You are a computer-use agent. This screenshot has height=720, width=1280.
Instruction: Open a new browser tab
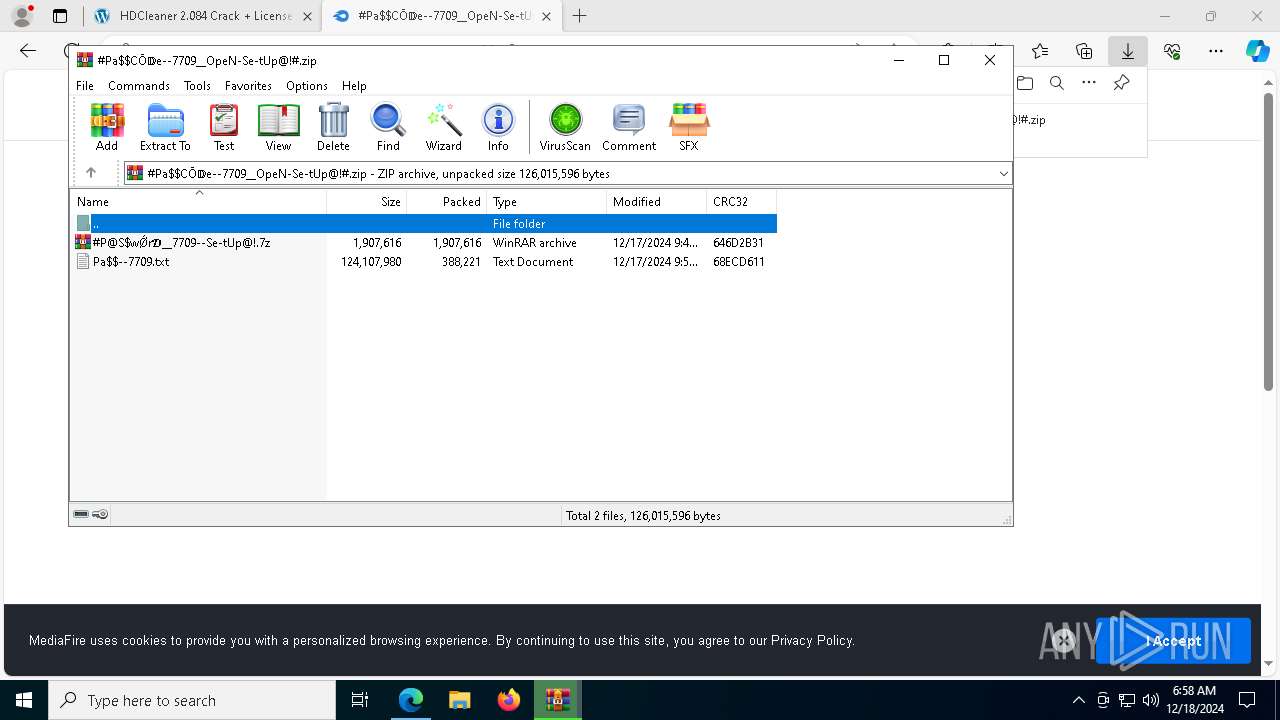[579, 16]
